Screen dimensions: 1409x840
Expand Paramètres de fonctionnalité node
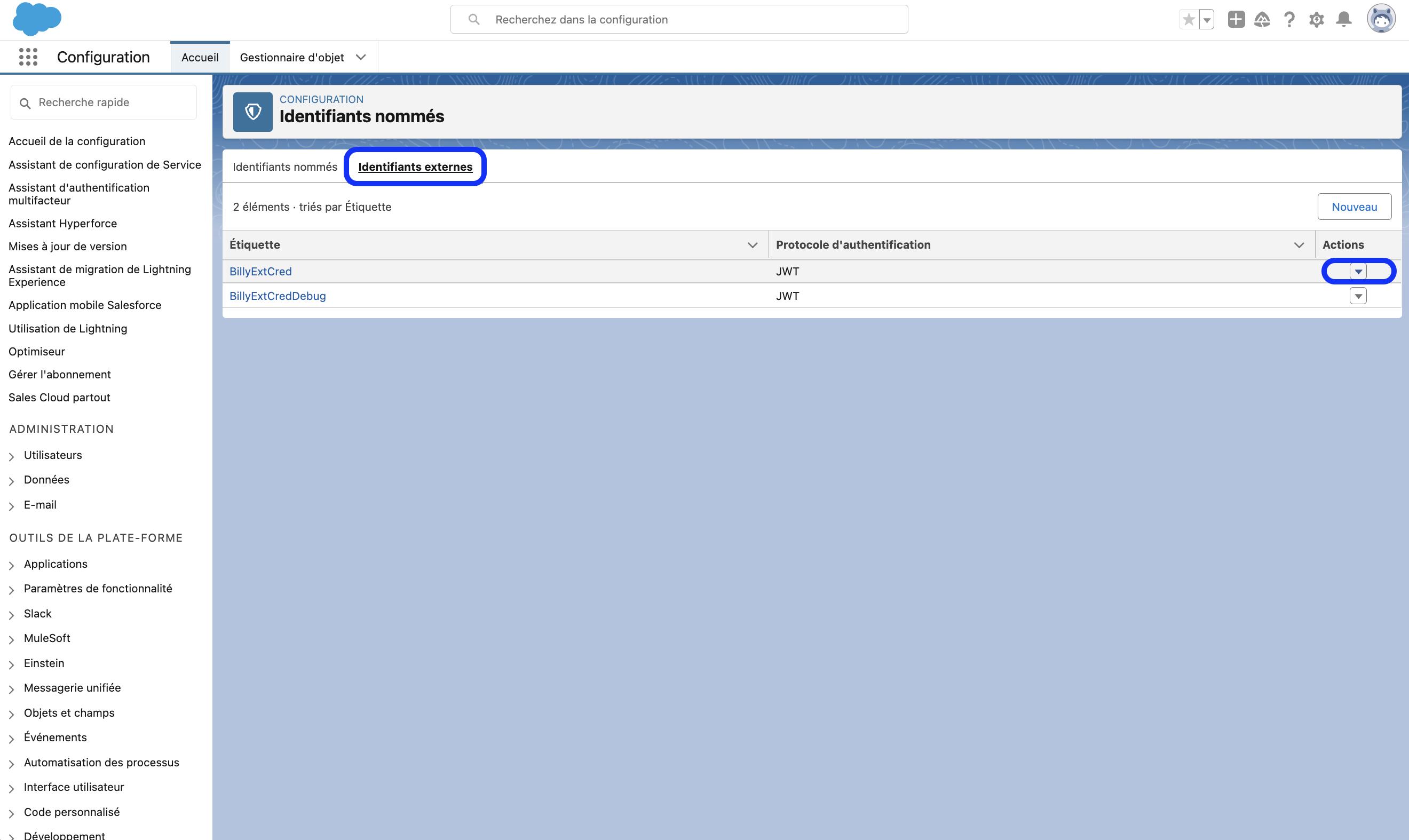(x=11, y=590)
